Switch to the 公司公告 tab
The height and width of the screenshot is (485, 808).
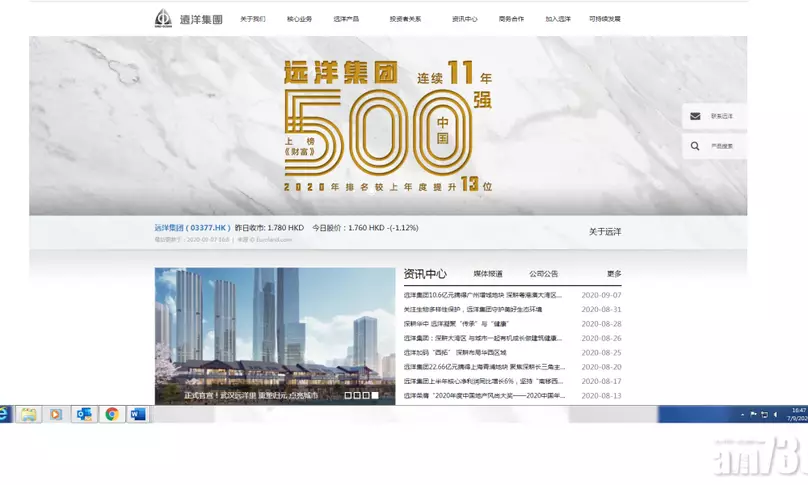pos(544,274)
